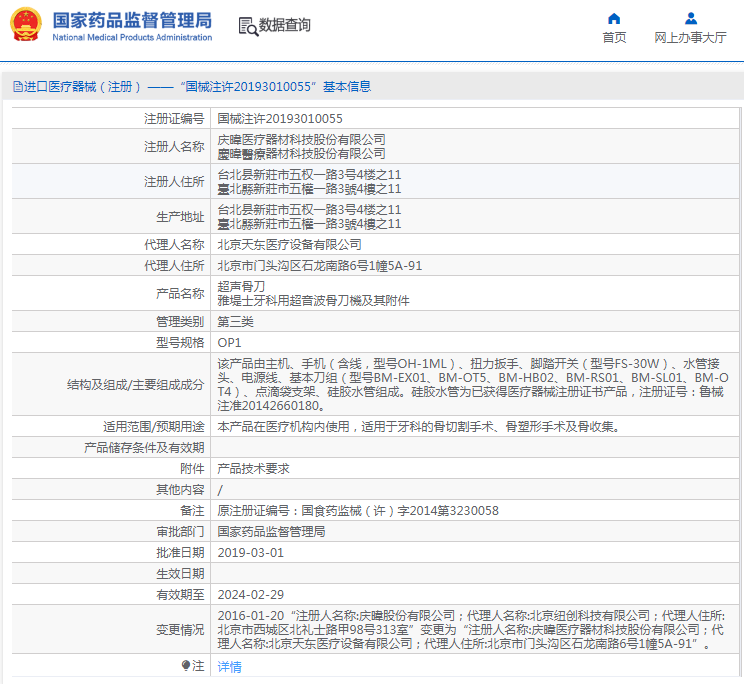
Task: Click the pin icon beside 注
Action: point(185,665)
